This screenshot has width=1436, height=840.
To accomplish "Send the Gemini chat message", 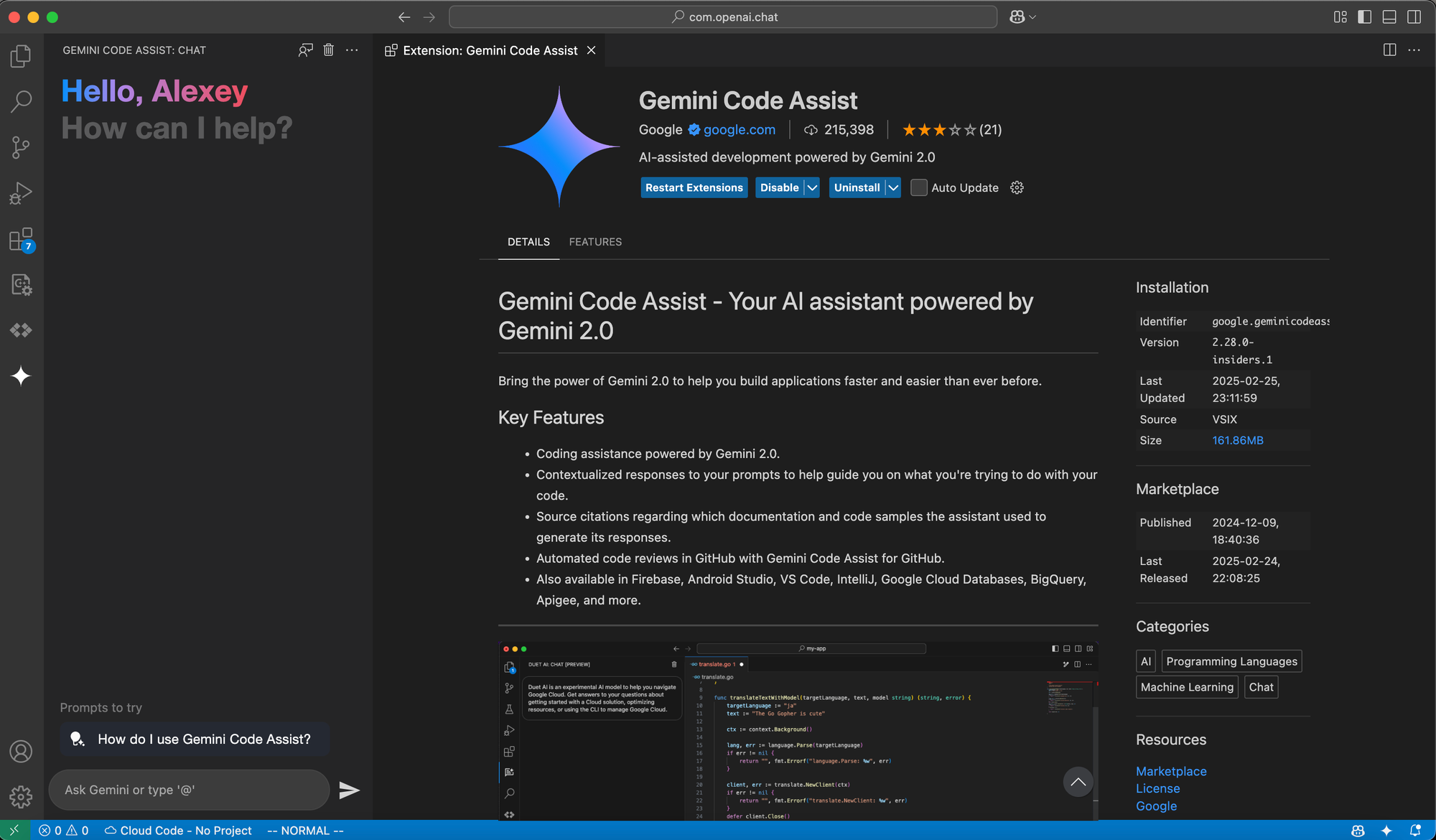I will (349, 790).
